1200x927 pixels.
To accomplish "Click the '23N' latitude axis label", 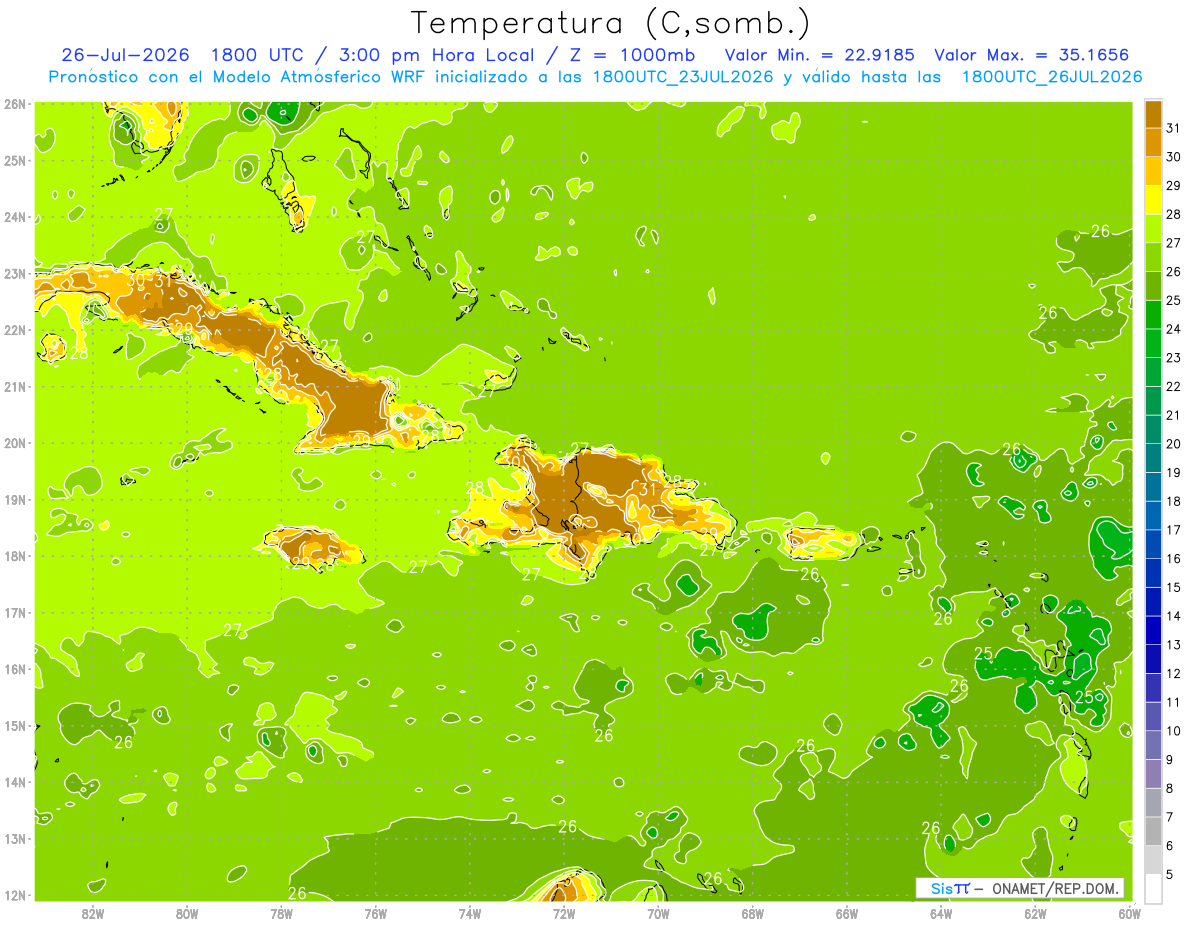I will [x=14, y=273].
